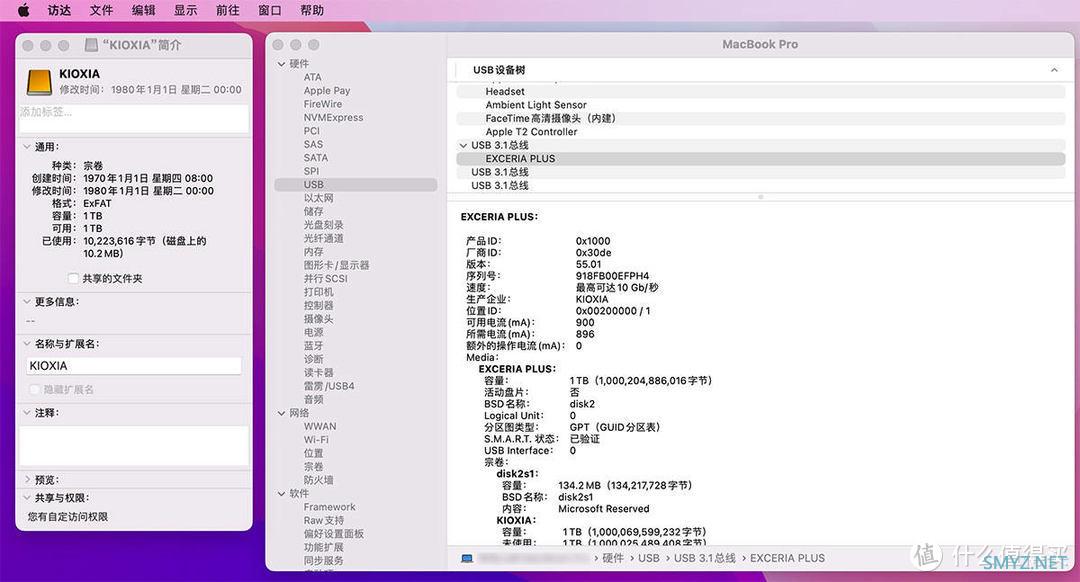Open the 文件 menu
This screenshot has width=1080, height=582.
pos(101,10)
